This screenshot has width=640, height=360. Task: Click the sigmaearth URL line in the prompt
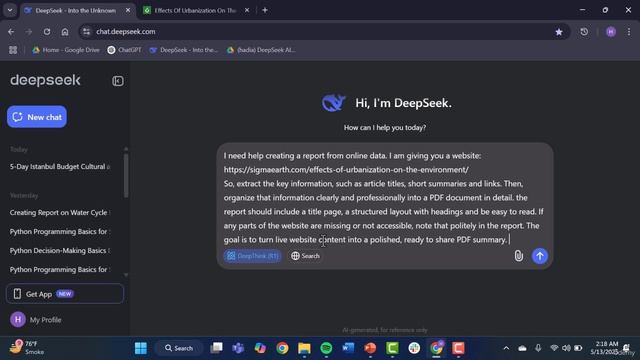tap(346, 169)
